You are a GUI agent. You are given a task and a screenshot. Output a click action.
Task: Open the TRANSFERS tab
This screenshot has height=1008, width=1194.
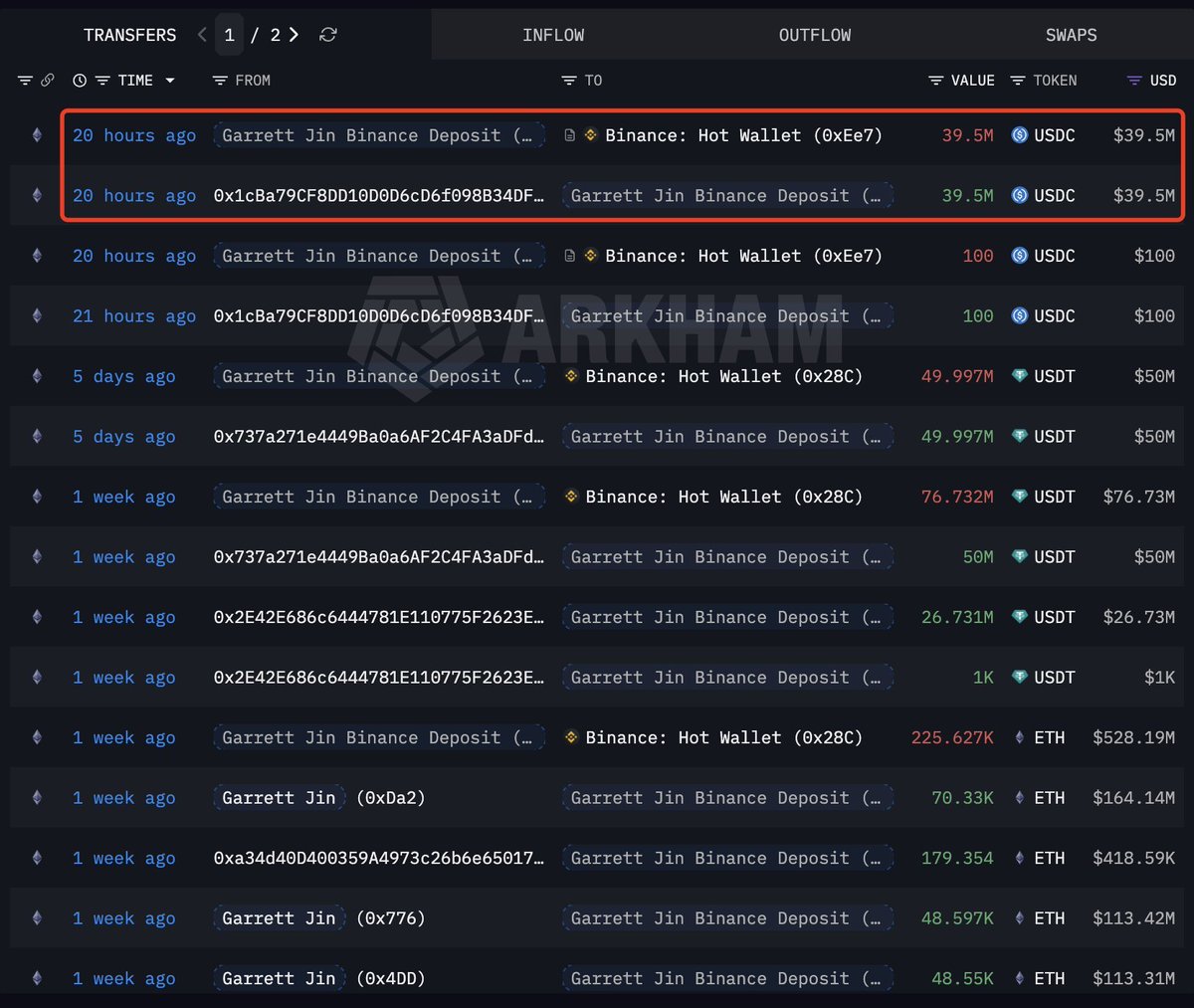[x=129, y=35]
